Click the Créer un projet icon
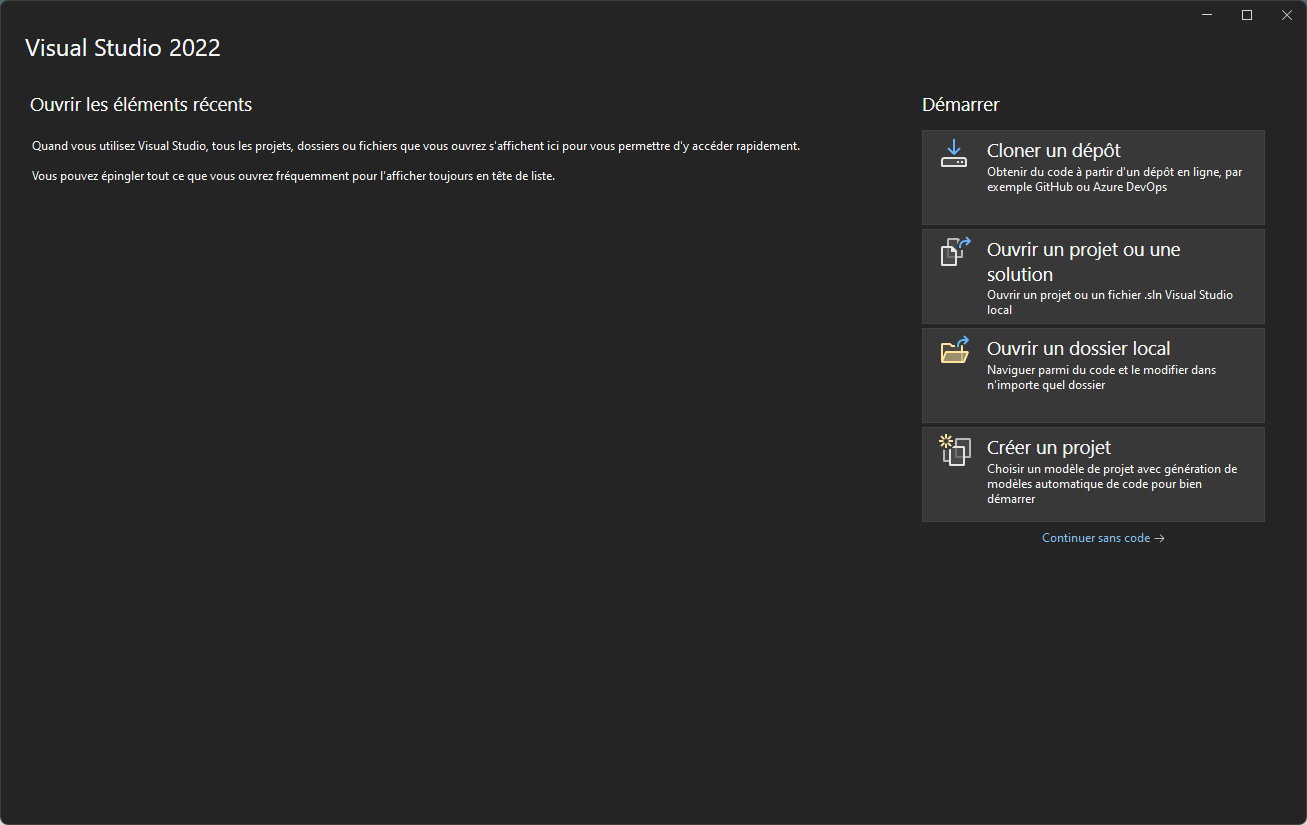The height and width of the screenshot is (825, 1307). pos(954,450)
